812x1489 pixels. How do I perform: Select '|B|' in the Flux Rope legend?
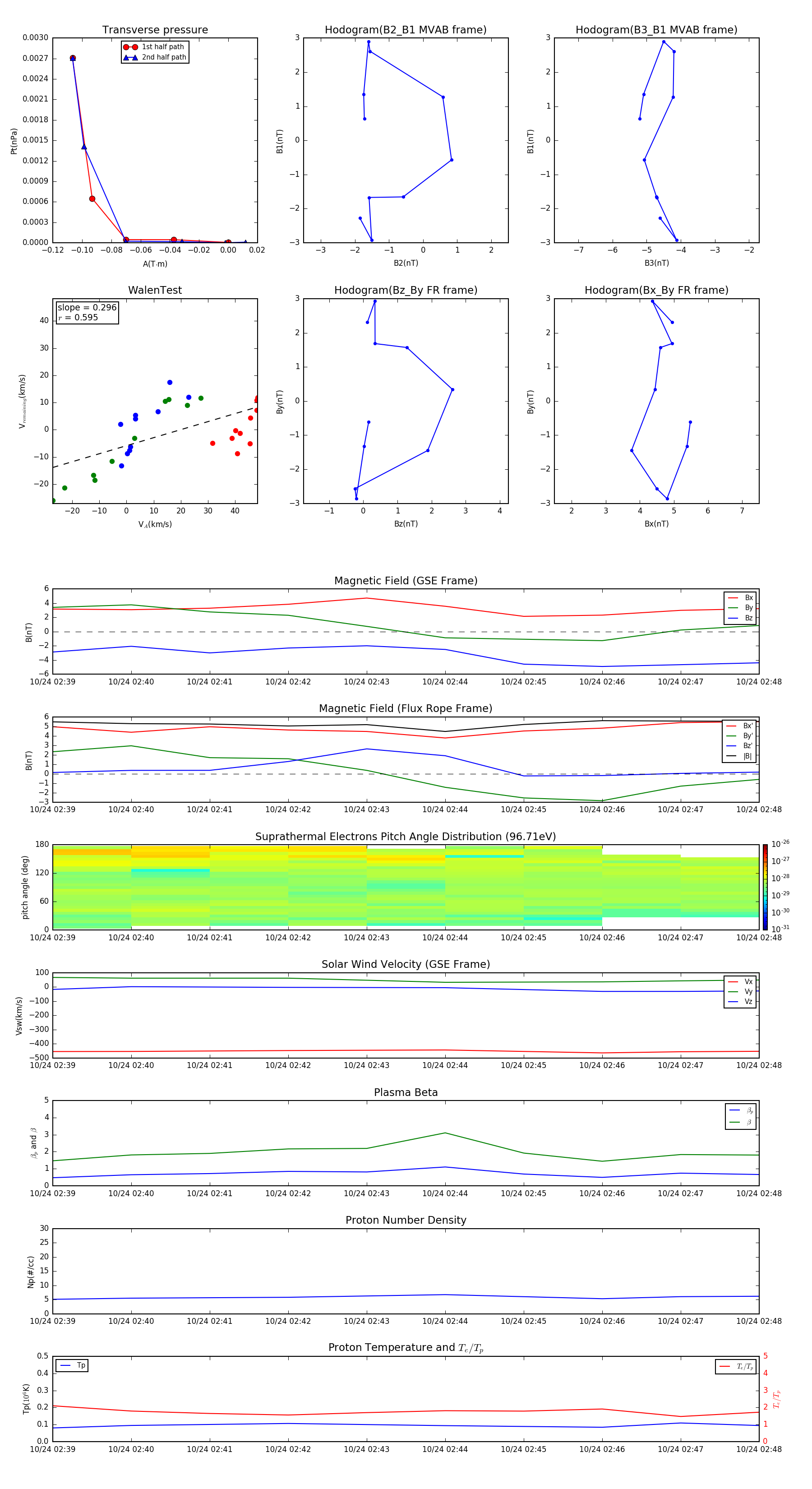point(740,756)
